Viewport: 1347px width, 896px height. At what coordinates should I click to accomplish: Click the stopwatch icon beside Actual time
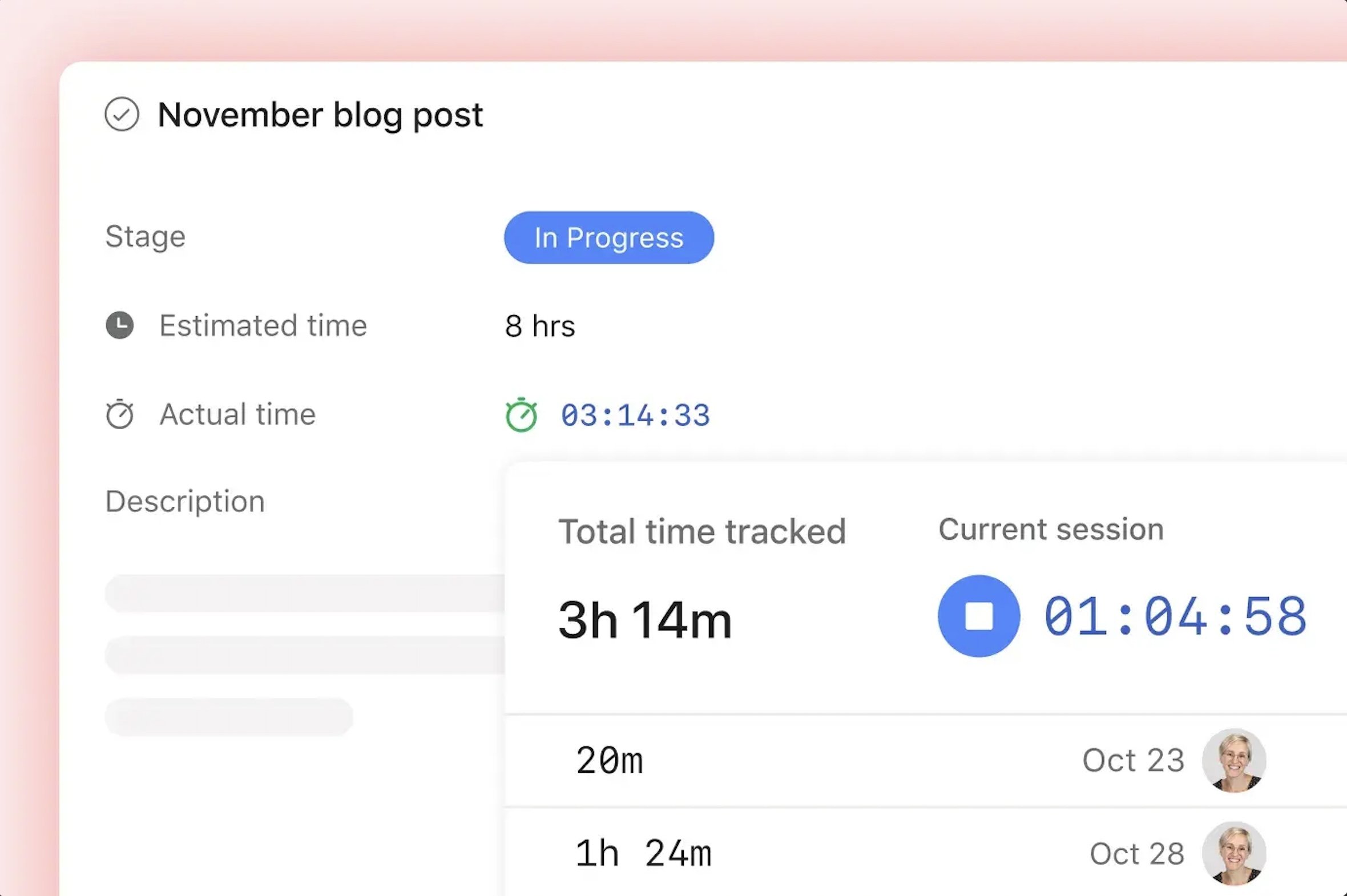pyautogui.click(x=119, y=414)
